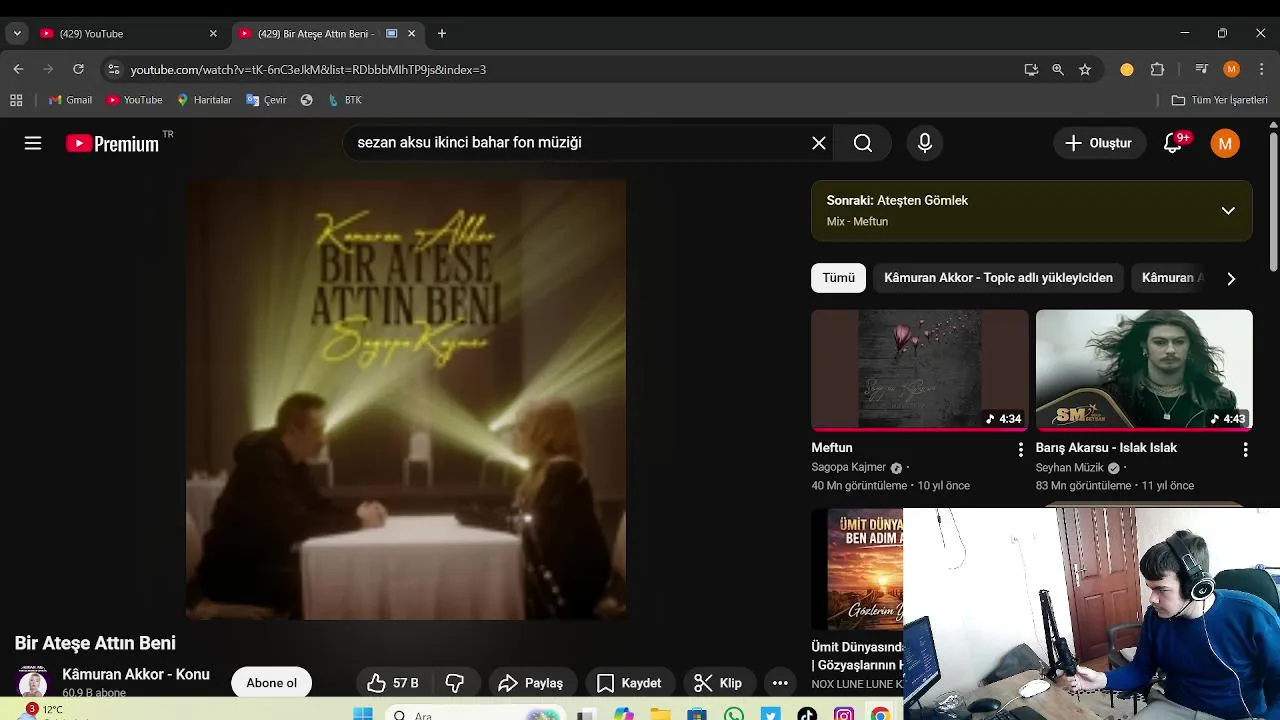
Task: Open more actions ellipsis under video
Action: 781,683
